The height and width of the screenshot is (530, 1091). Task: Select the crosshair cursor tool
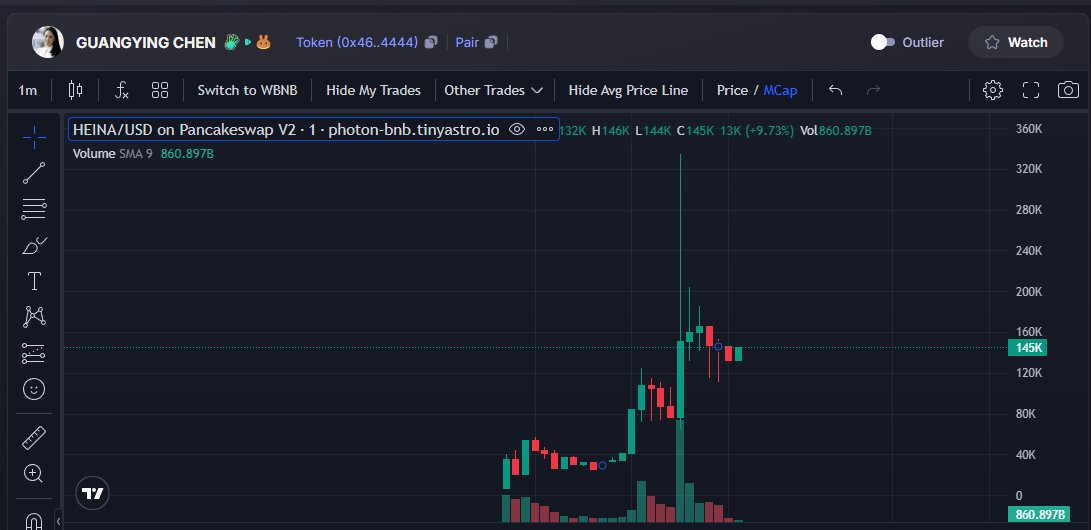34,138
